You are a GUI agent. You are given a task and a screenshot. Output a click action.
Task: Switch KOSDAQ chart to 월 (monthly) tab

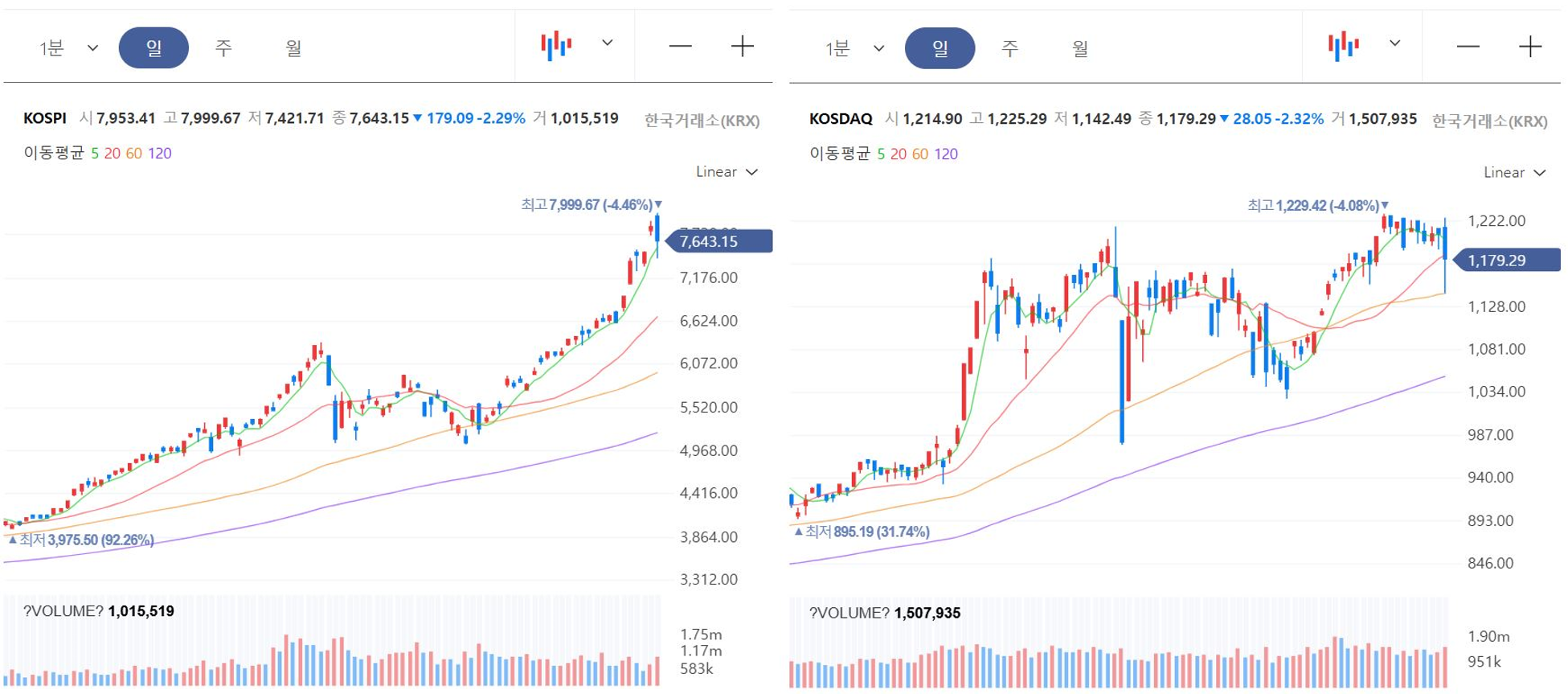tap(1080, 48)
